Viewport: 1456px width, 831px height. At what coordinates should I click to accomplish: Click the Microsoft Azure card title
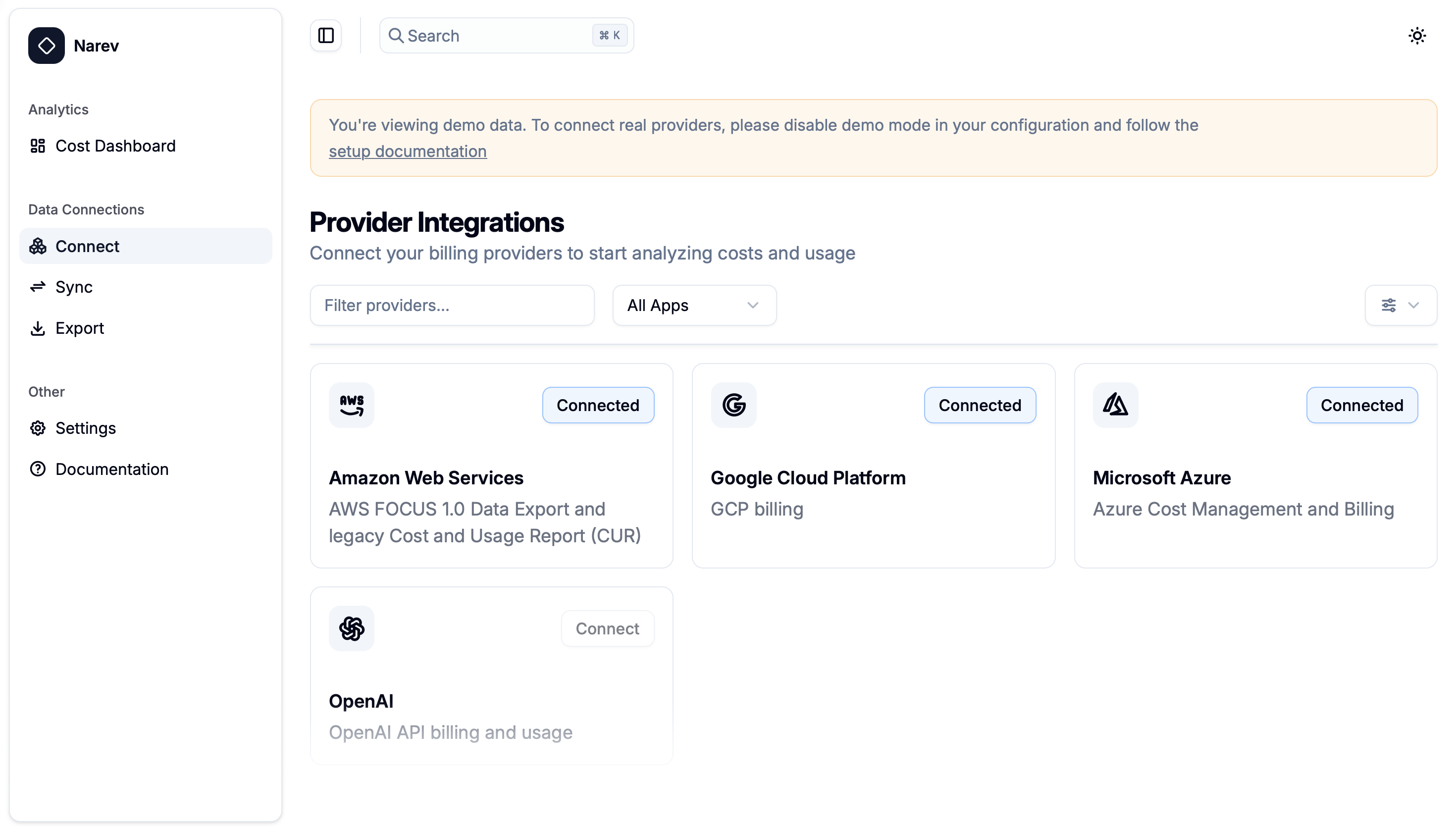point(1161,478)
